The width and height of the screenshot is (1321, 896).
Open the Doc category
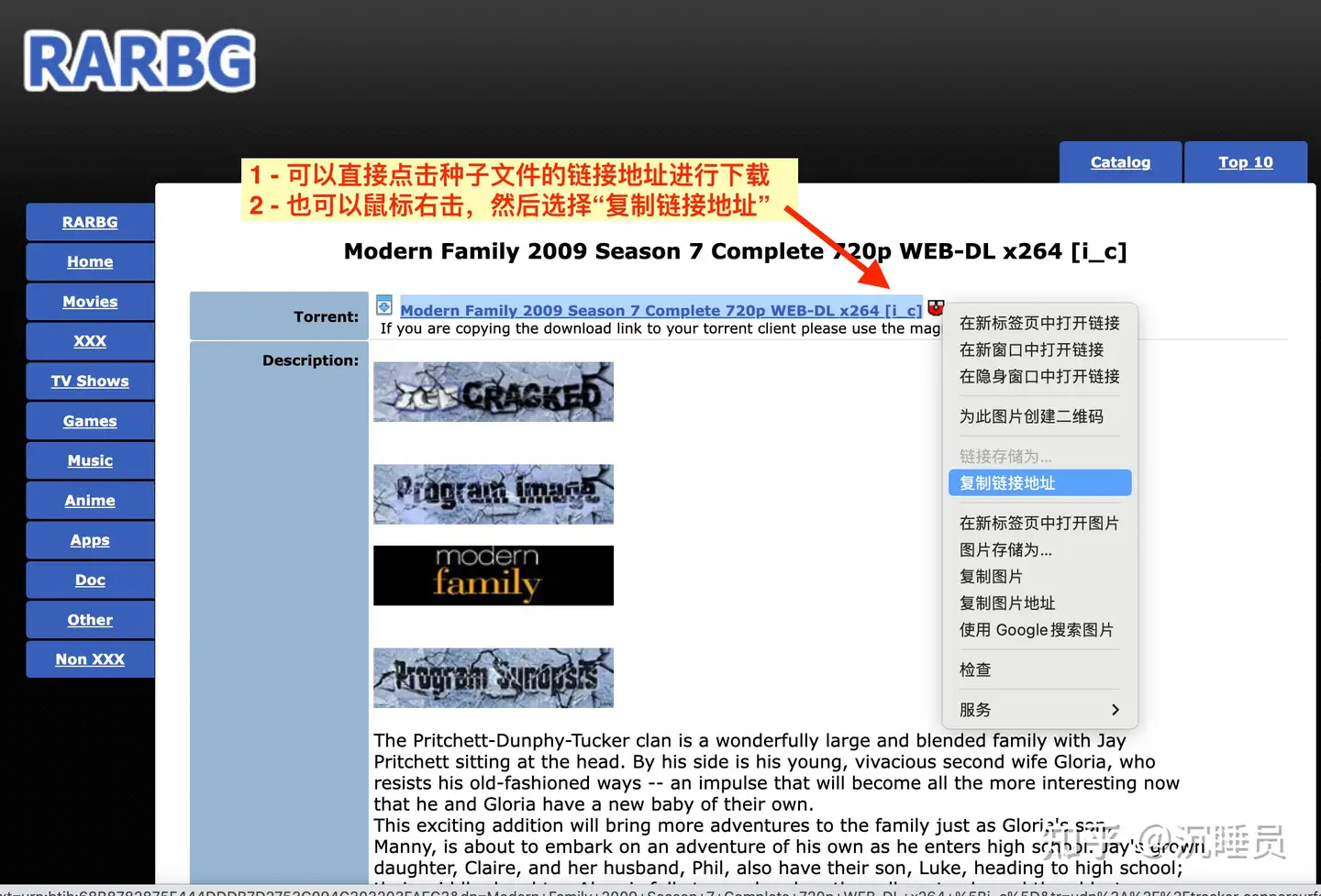coord(90,580)
